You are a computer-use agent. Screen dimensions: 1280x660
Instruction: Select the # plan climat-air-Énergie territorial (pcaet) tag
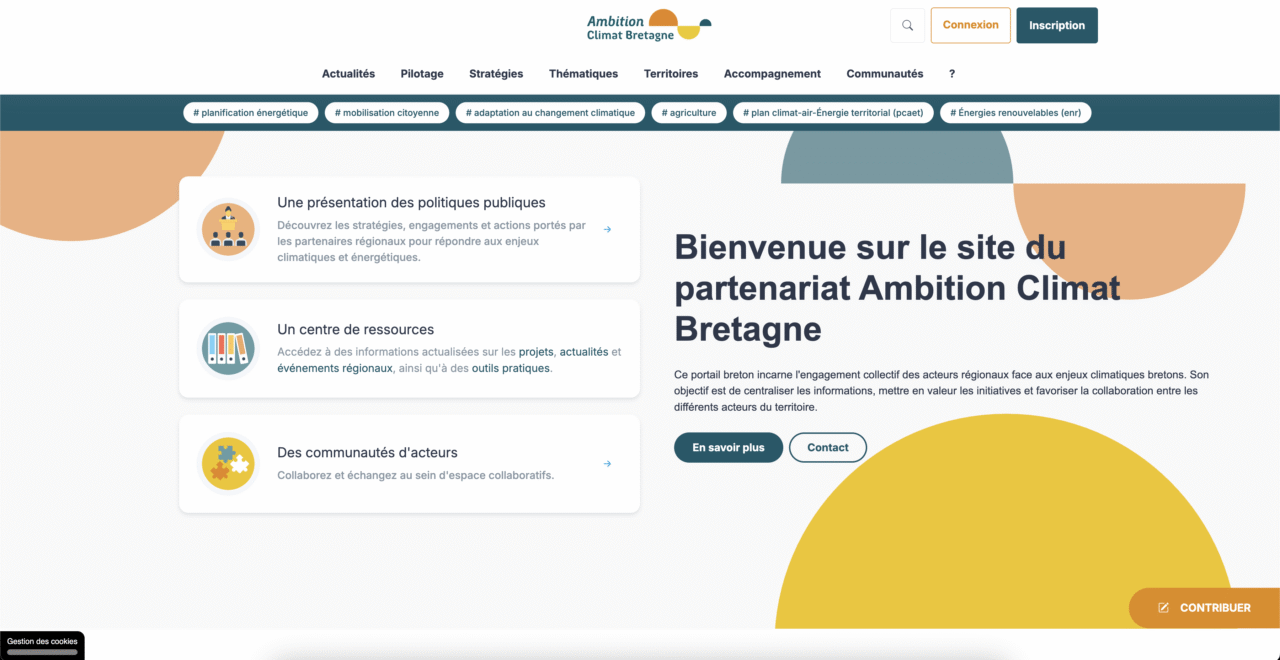tap(833, 113)
